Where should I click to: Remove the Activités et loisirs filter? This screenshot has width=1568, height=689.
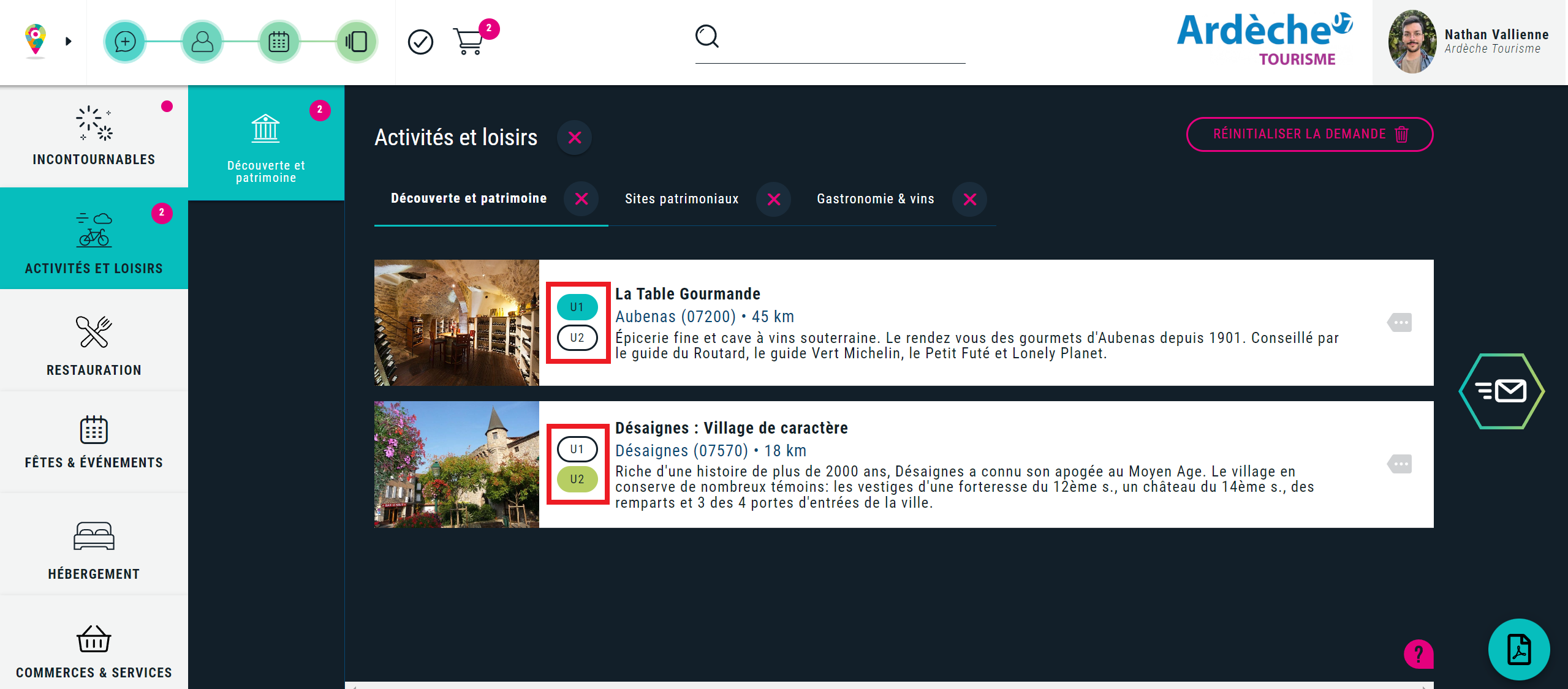[574, 138]
